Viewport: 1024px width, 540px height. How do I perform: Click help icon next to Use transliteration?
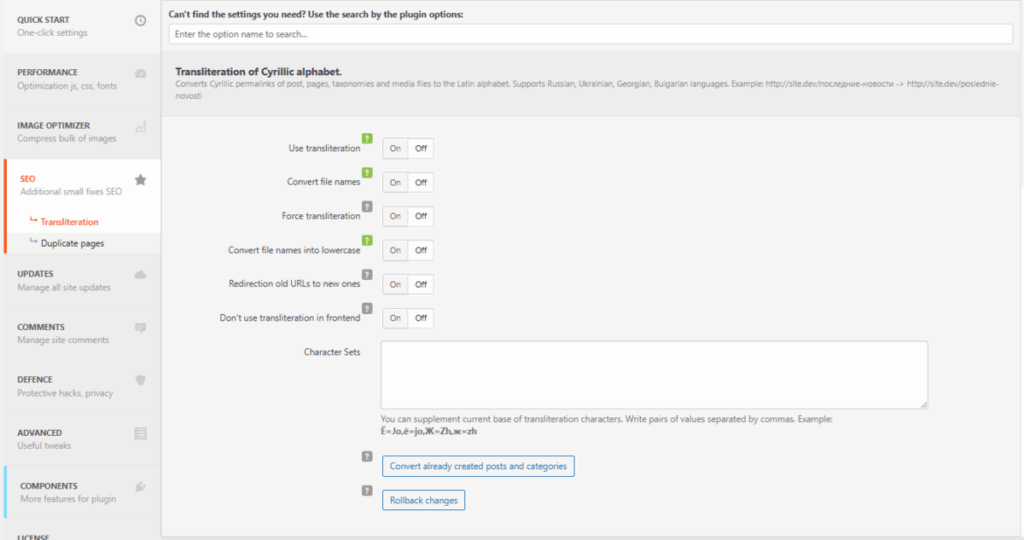click(x=367, y=139)
